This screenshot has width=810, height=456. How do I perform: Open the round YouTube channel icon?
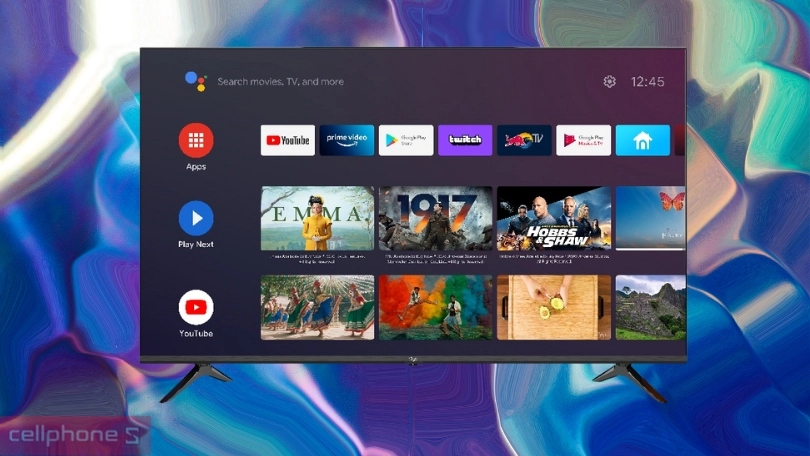click(x=196, y=307)
